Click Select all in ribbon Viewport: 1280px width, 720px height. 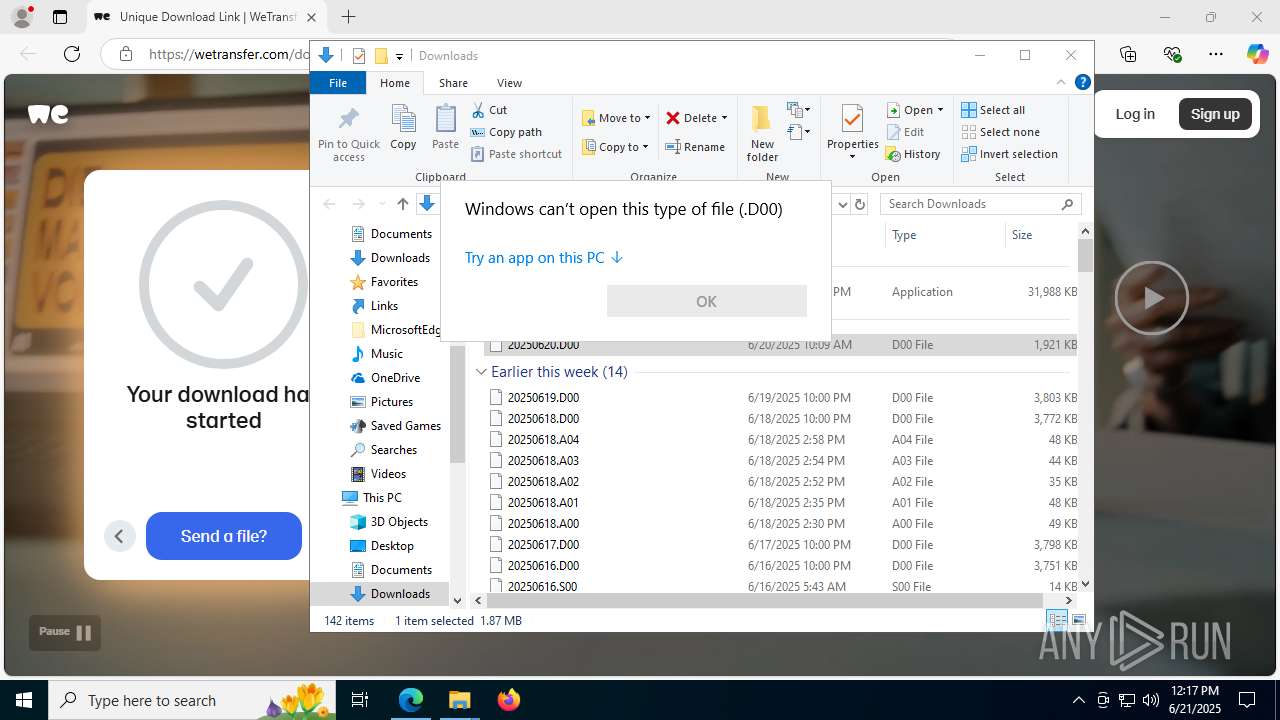point(993,110)
